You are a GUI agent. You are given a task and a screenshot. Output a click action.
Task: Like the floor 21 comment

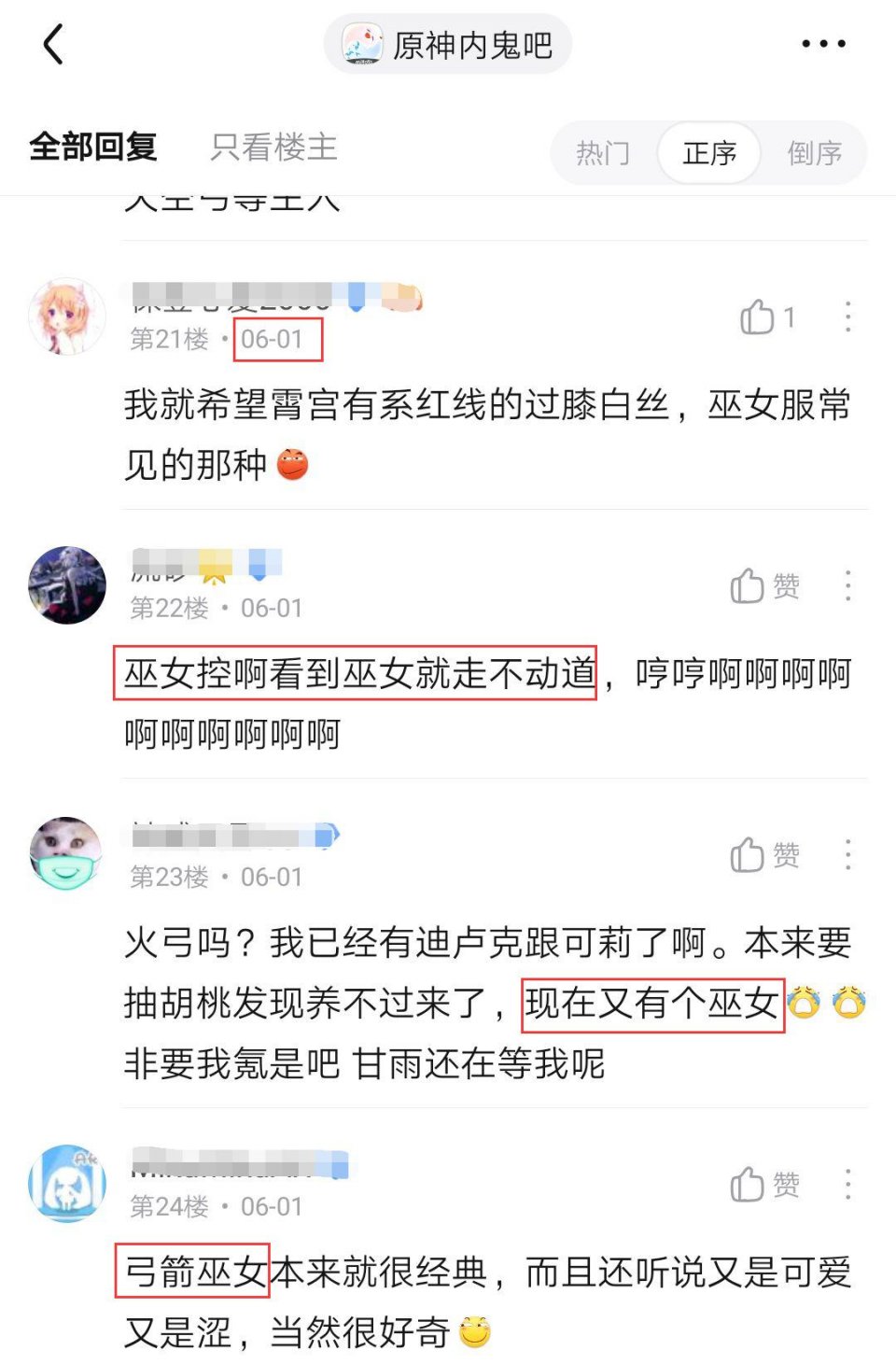tap(767, 317)
